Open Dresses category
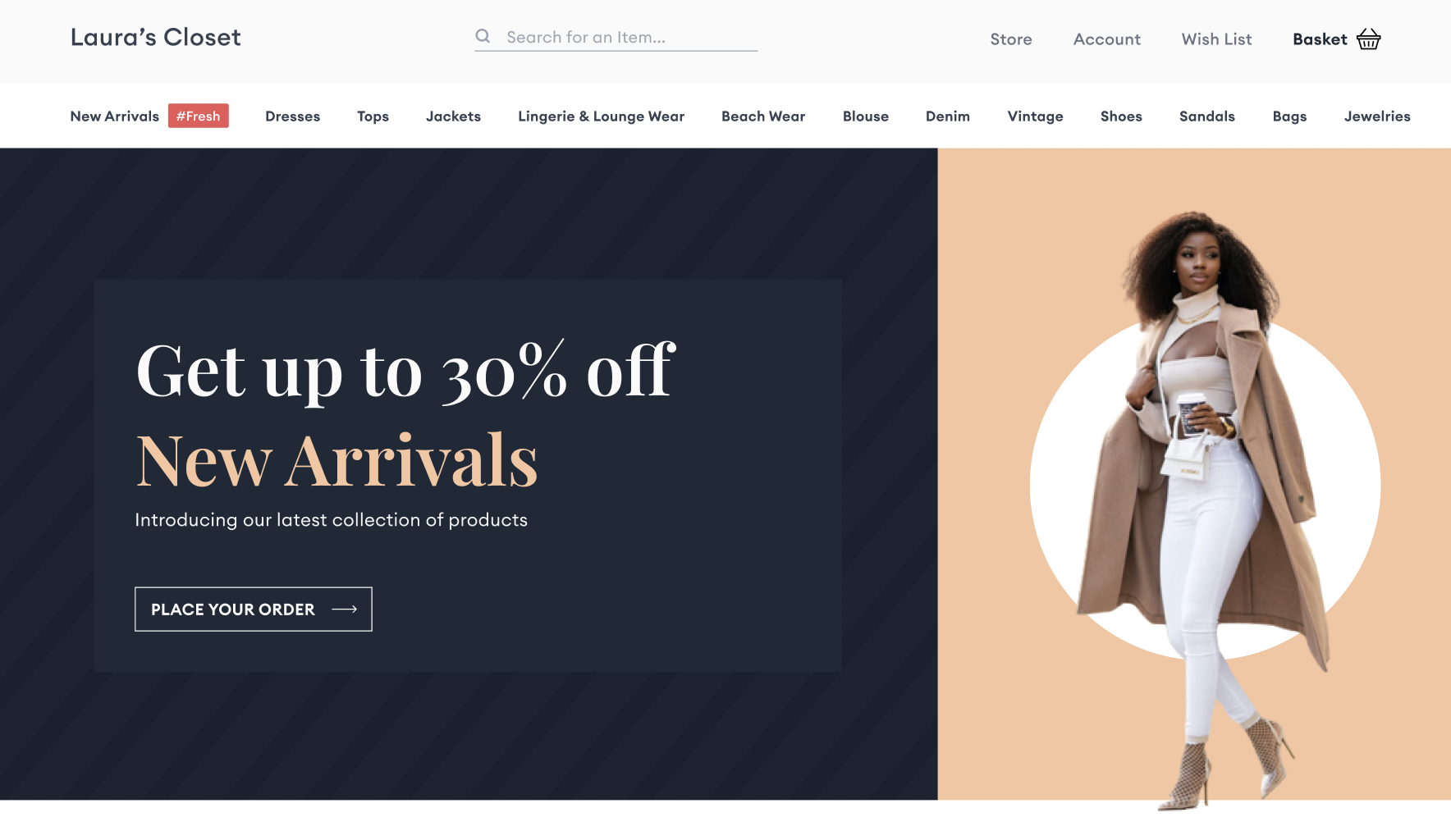This screenshot has width=1451, height=840. 292,116
